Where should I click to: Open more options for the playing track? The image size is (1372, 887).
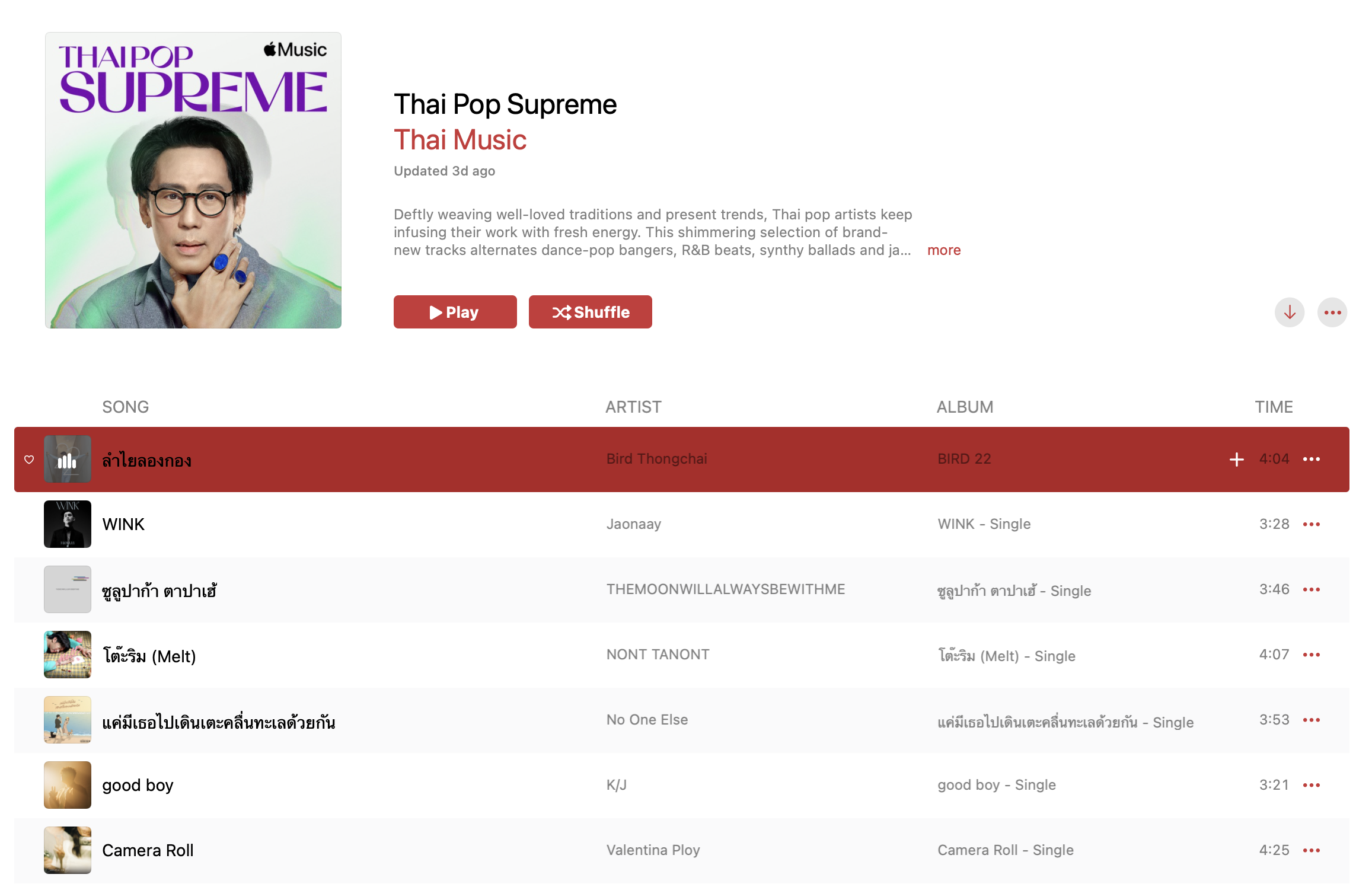pyautogui.click(x=1311, y=459)
